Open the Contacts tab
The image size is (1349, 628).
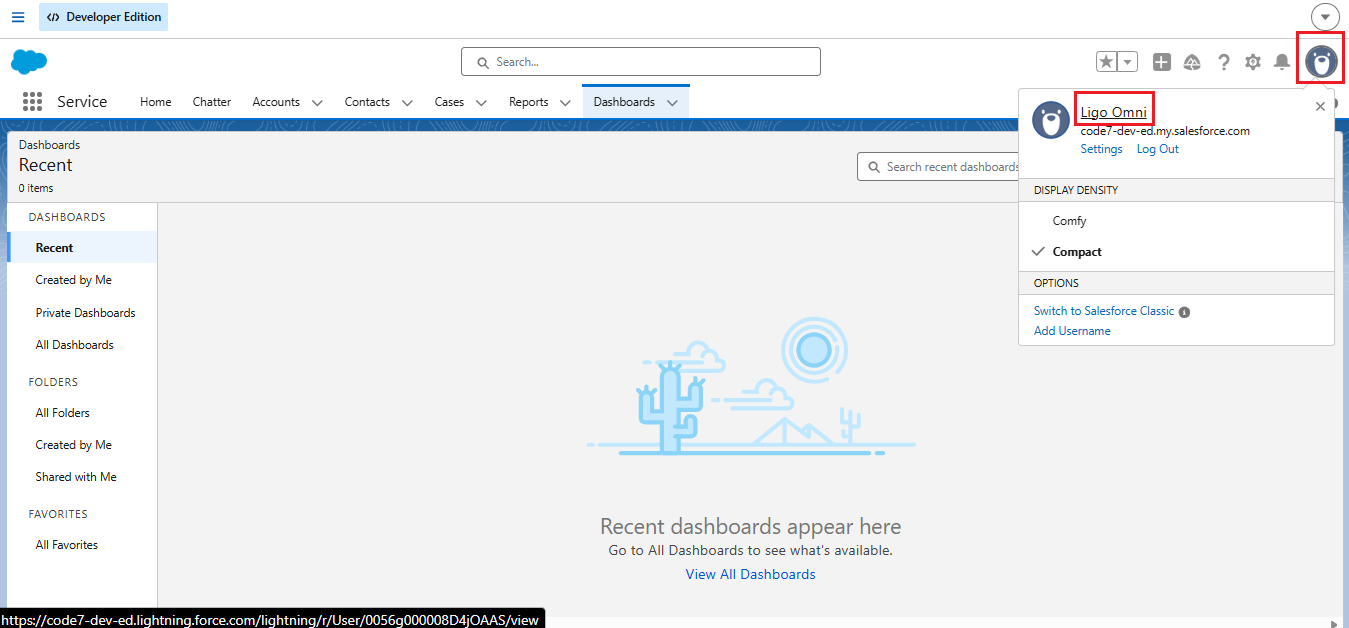point(367,102)
